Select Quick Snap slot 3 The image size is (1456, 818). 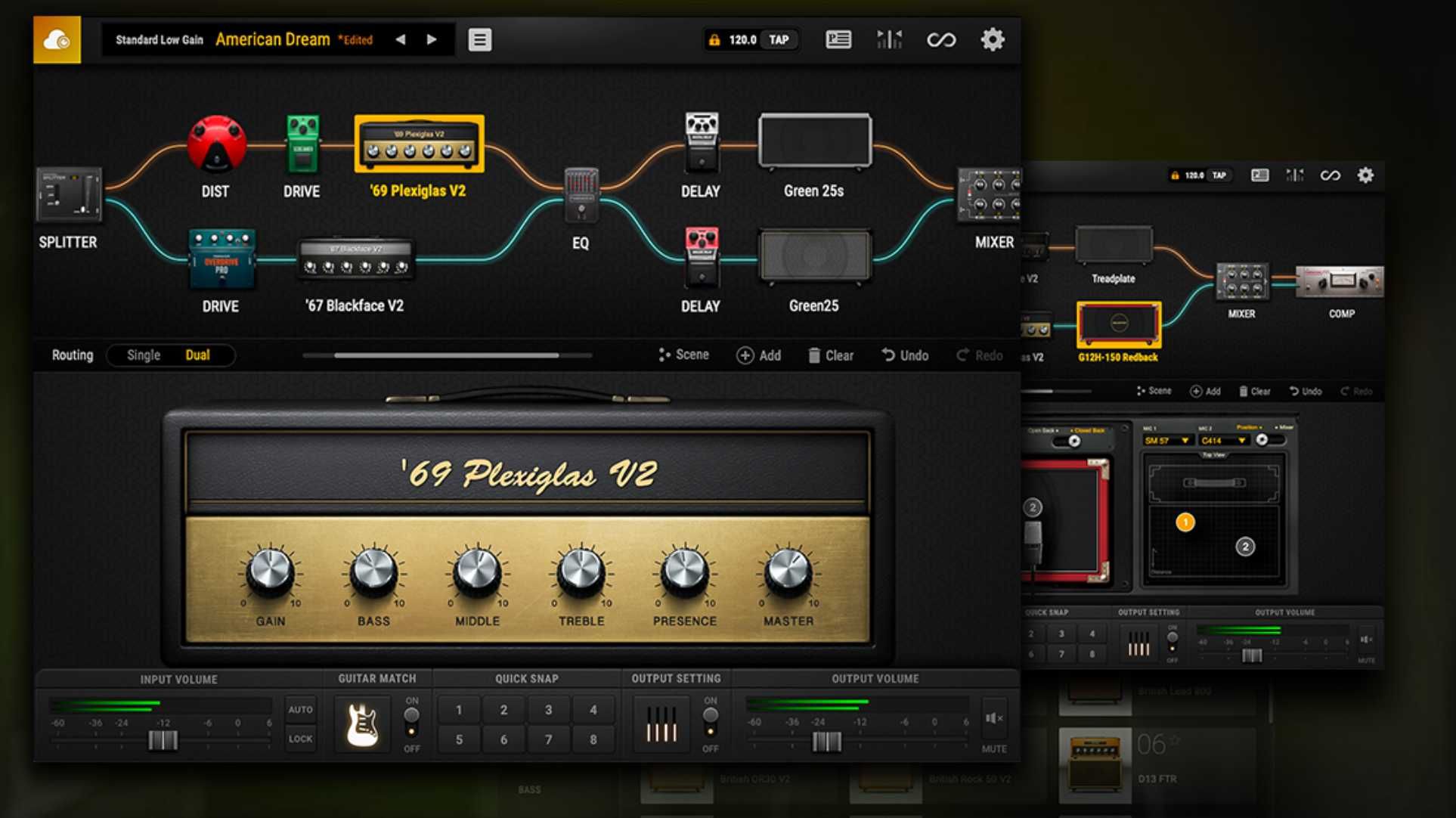click(548, 710)
